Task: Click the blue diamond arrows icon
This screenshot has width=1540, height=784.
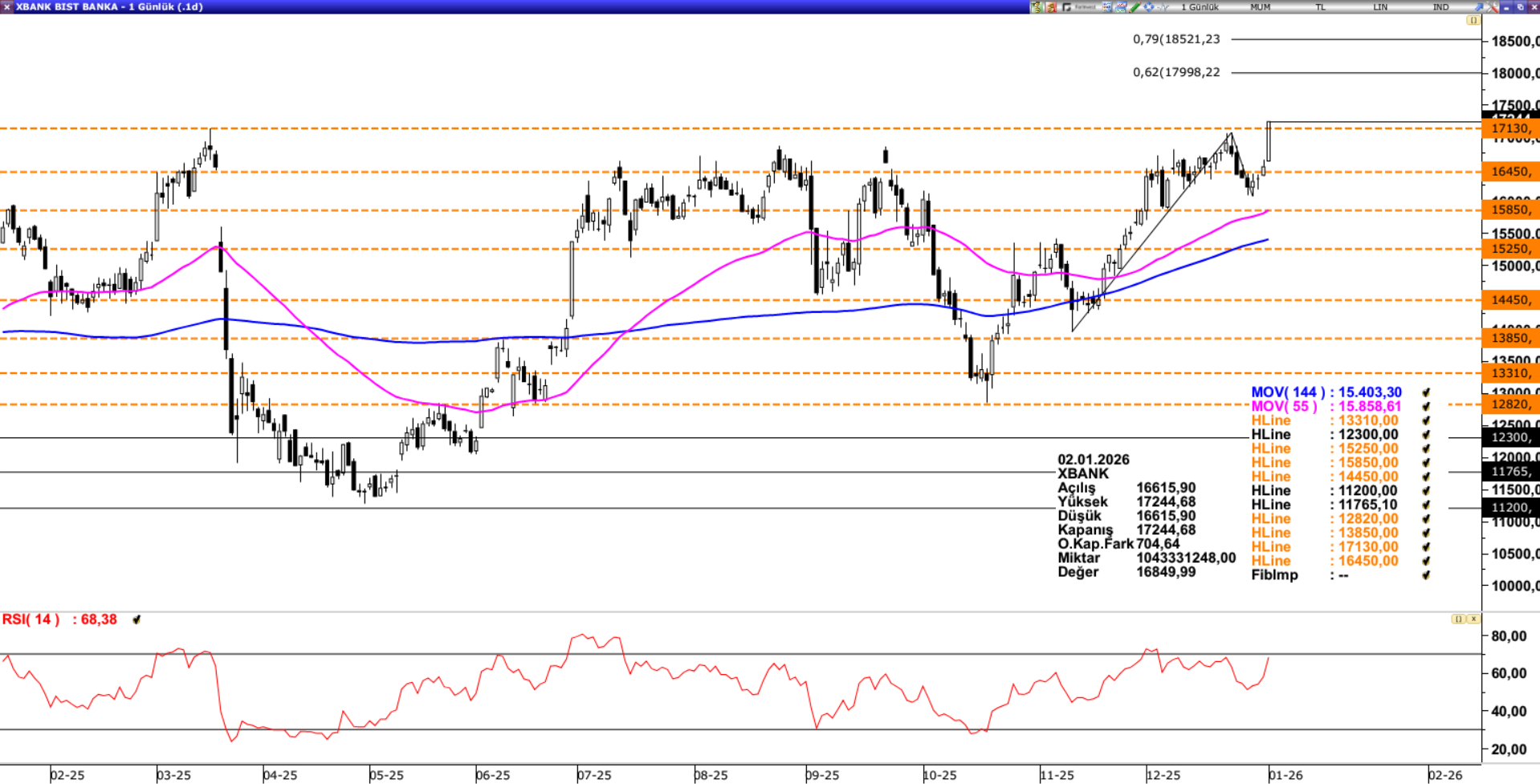Action: click(1149, 7)
